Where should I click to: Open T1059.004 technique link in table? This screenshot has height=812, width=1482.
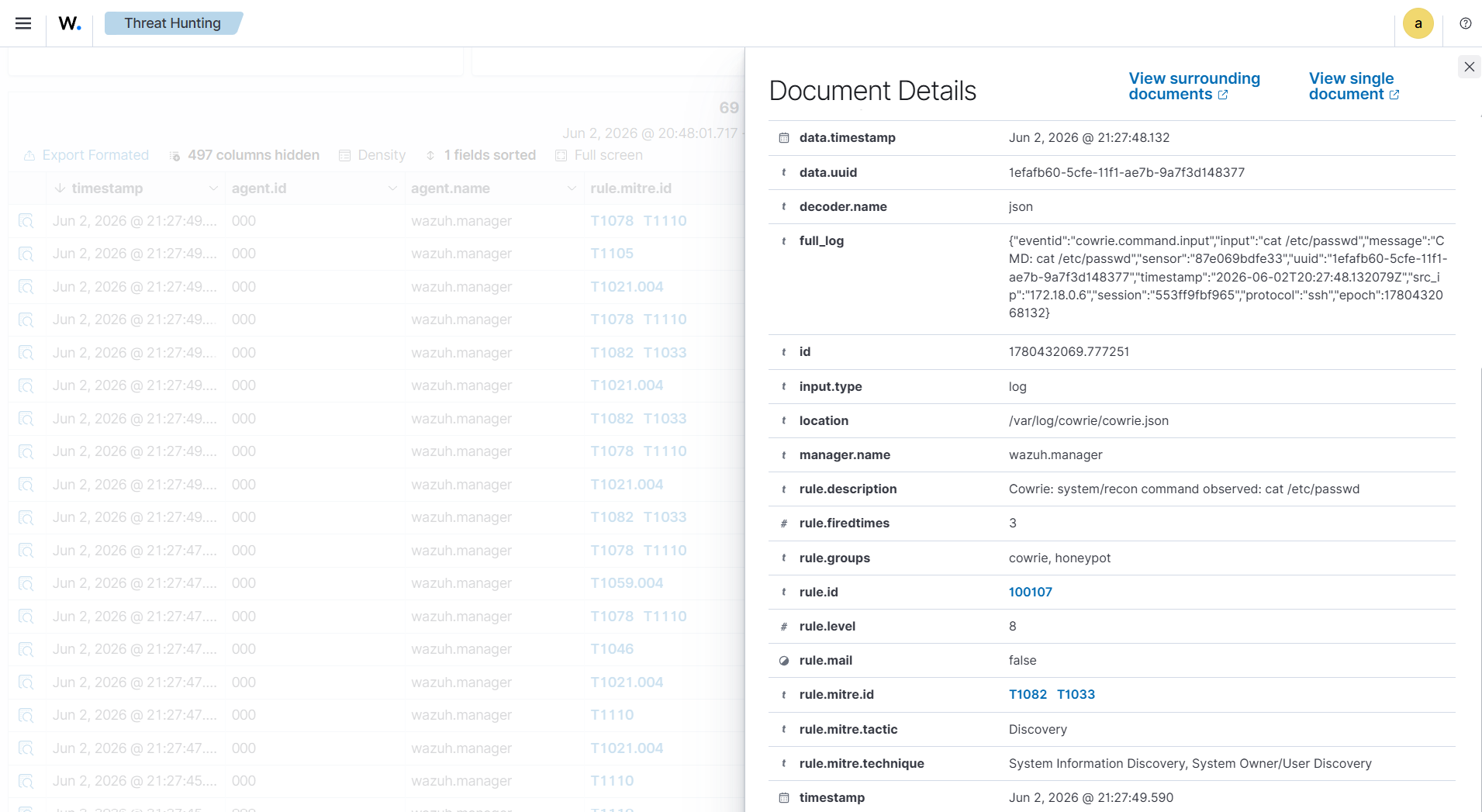coord(627,583)
